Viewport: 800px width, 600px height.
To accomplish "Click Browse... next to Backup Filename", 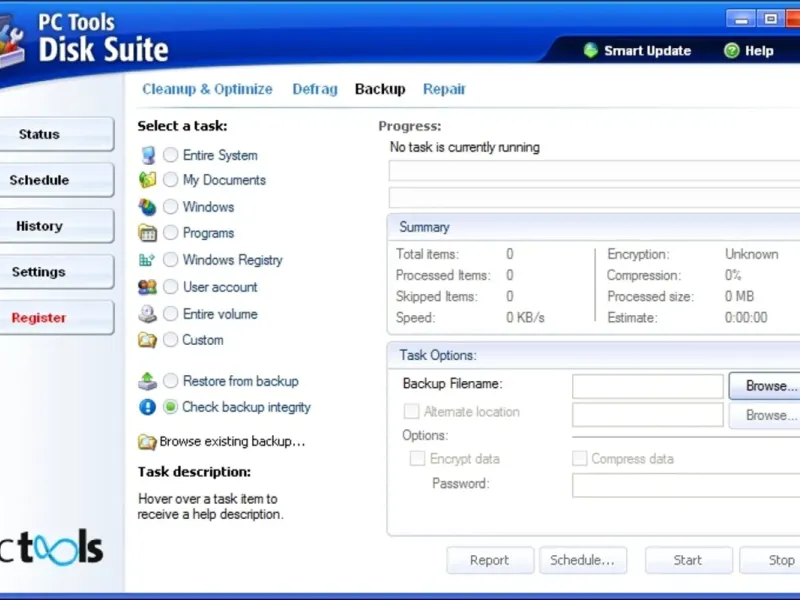I will [x=764, y=386].
